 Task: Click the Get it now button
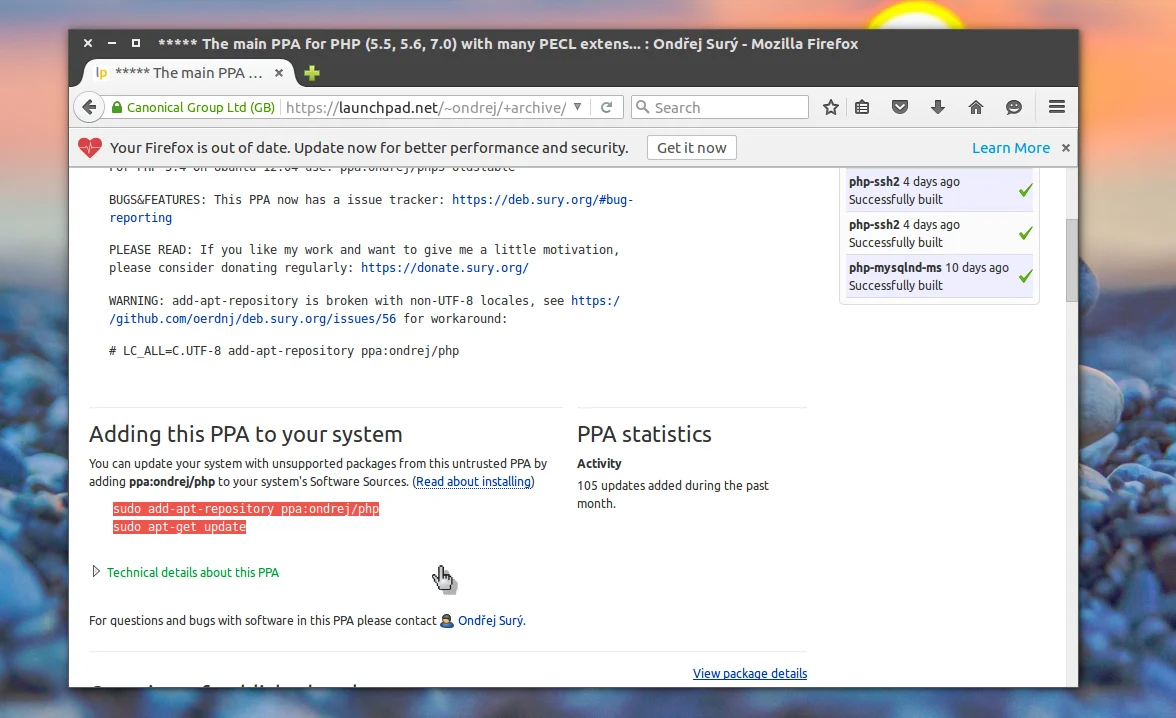click(x=692, y=148)
